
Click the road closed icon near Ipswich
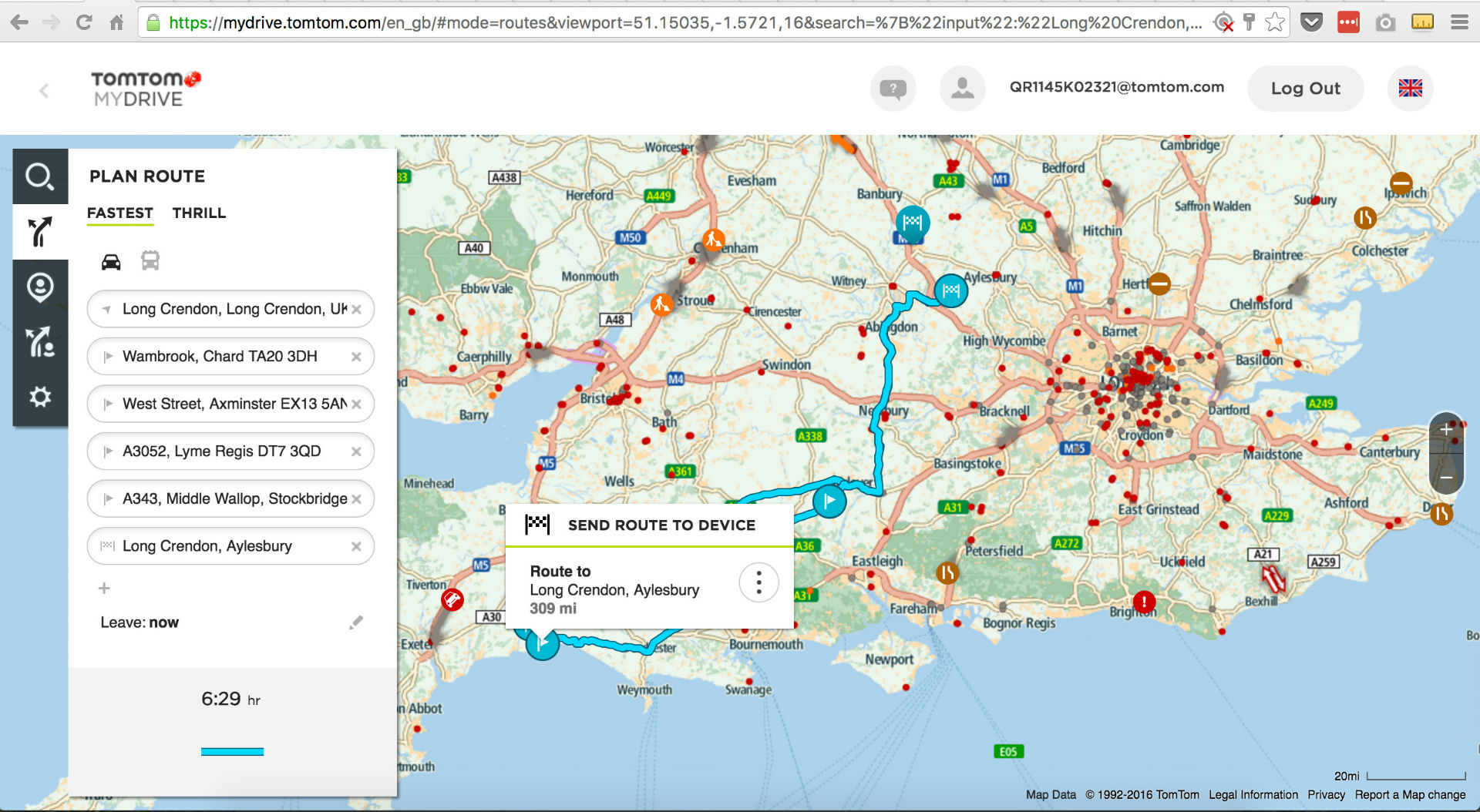pos(1401,183)
